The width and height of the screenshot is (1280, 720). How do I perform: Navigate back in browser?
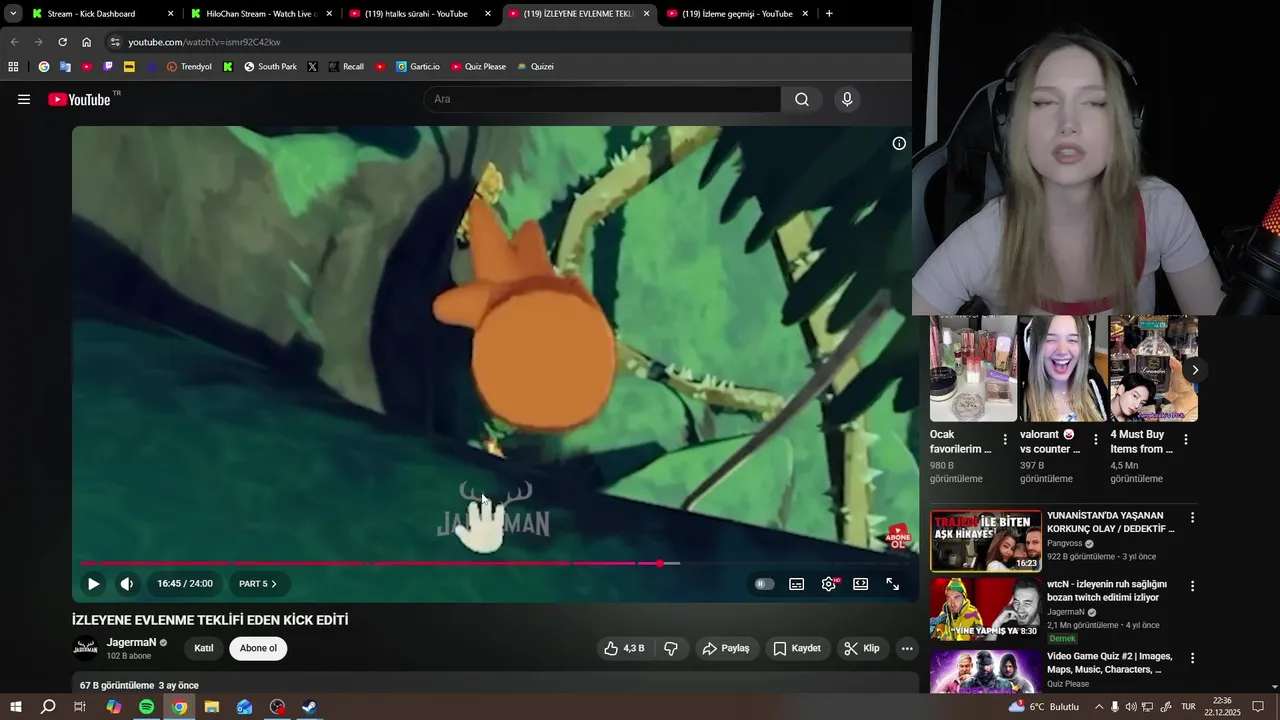point(14,42)
